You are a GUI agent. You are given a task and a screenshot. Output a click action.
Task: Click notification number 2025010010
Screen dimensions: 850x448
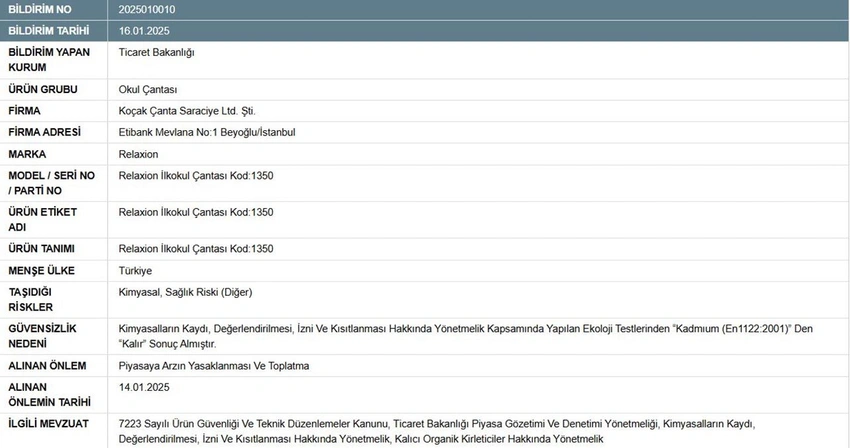[x=147, y=9]
